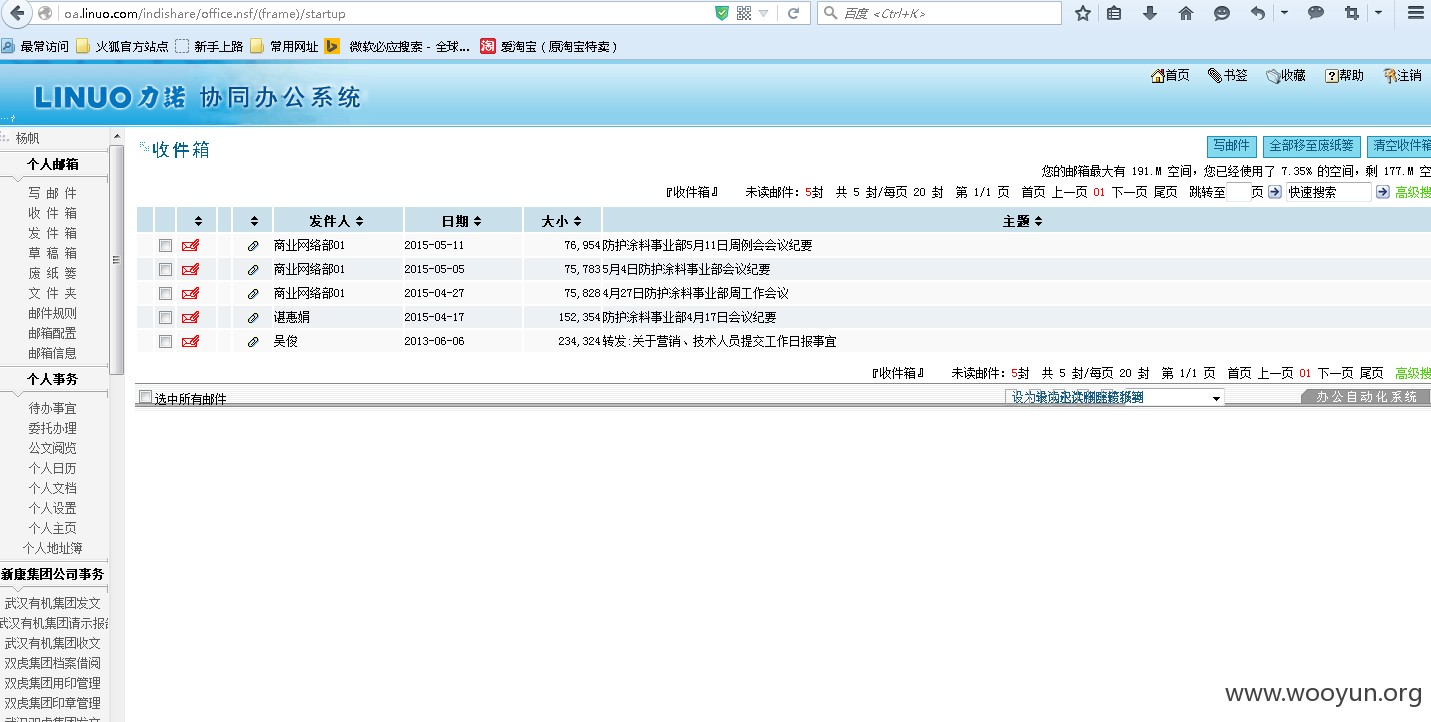Viewport: 1431px width, 722px height.
Task: Tick the checkbox for the 2015-04-27 mail
Action: 165,293
